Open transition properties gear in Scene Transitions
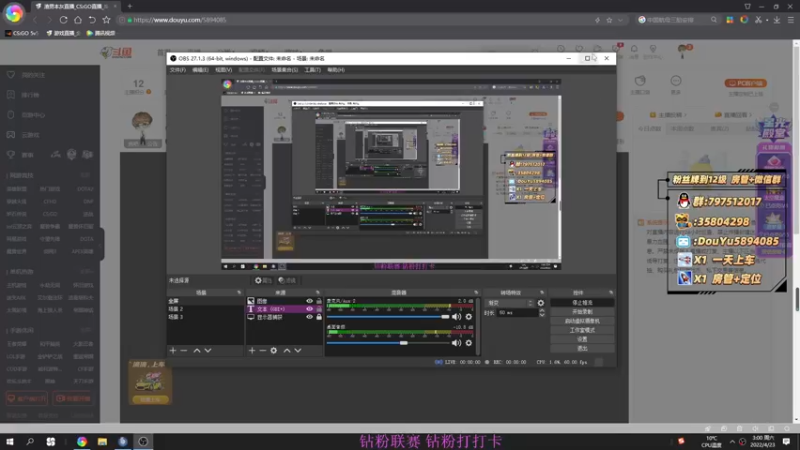 [x=541, y=303]
